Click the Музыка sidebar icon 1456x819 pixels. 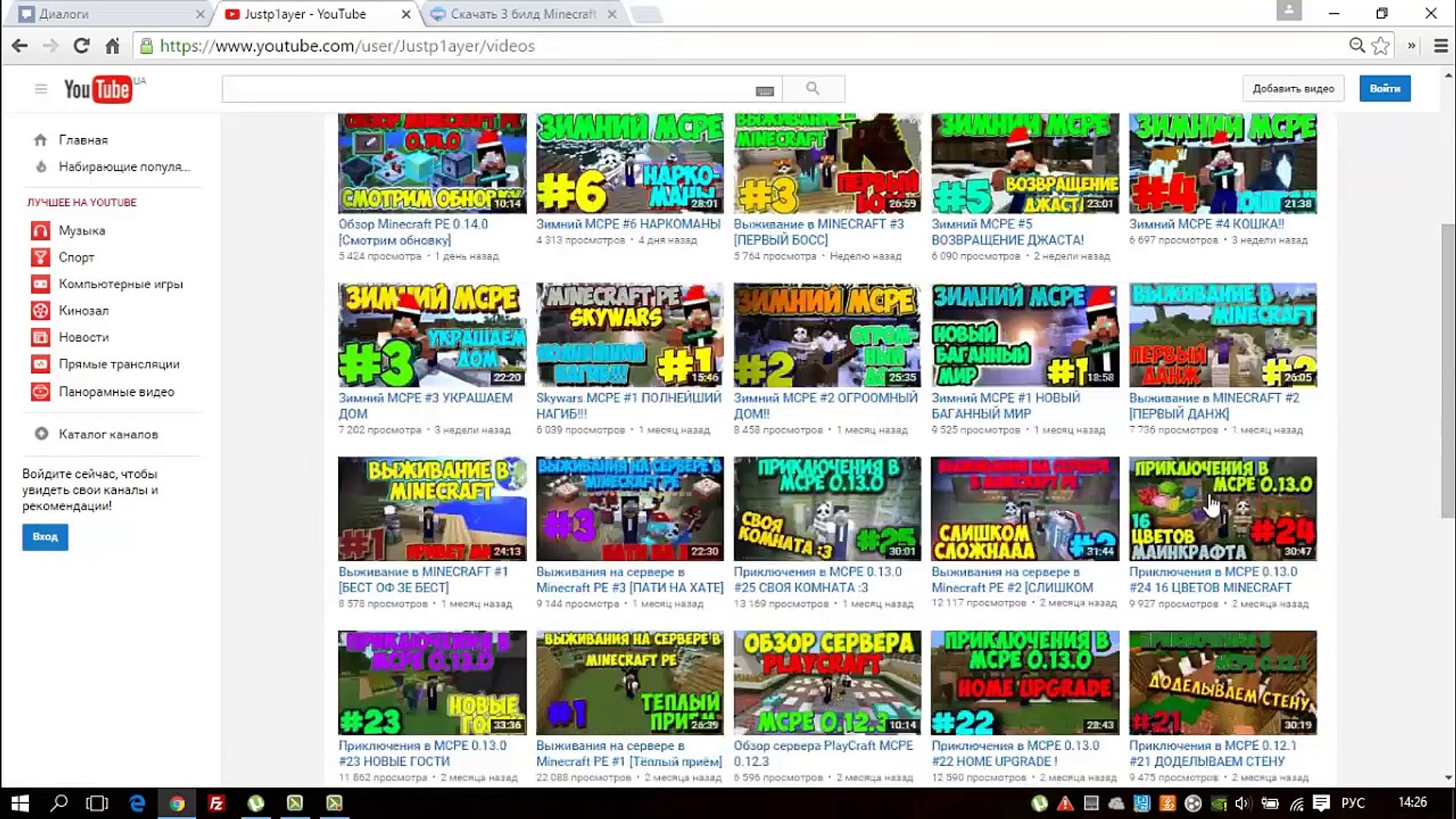40,231
